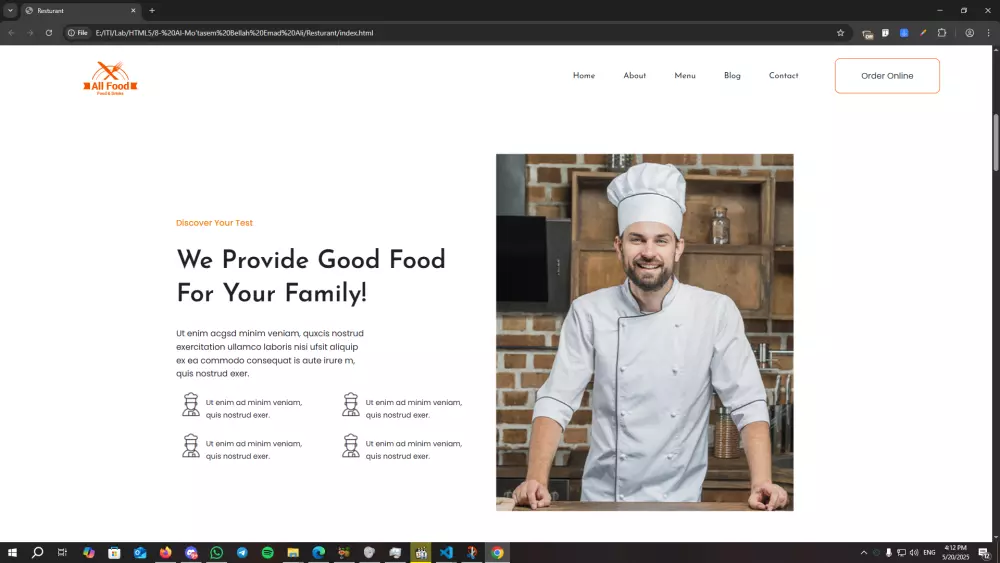Screen dimensions: 1000x563
Task: Open the Menu nav link
Action: click(685, 76)
